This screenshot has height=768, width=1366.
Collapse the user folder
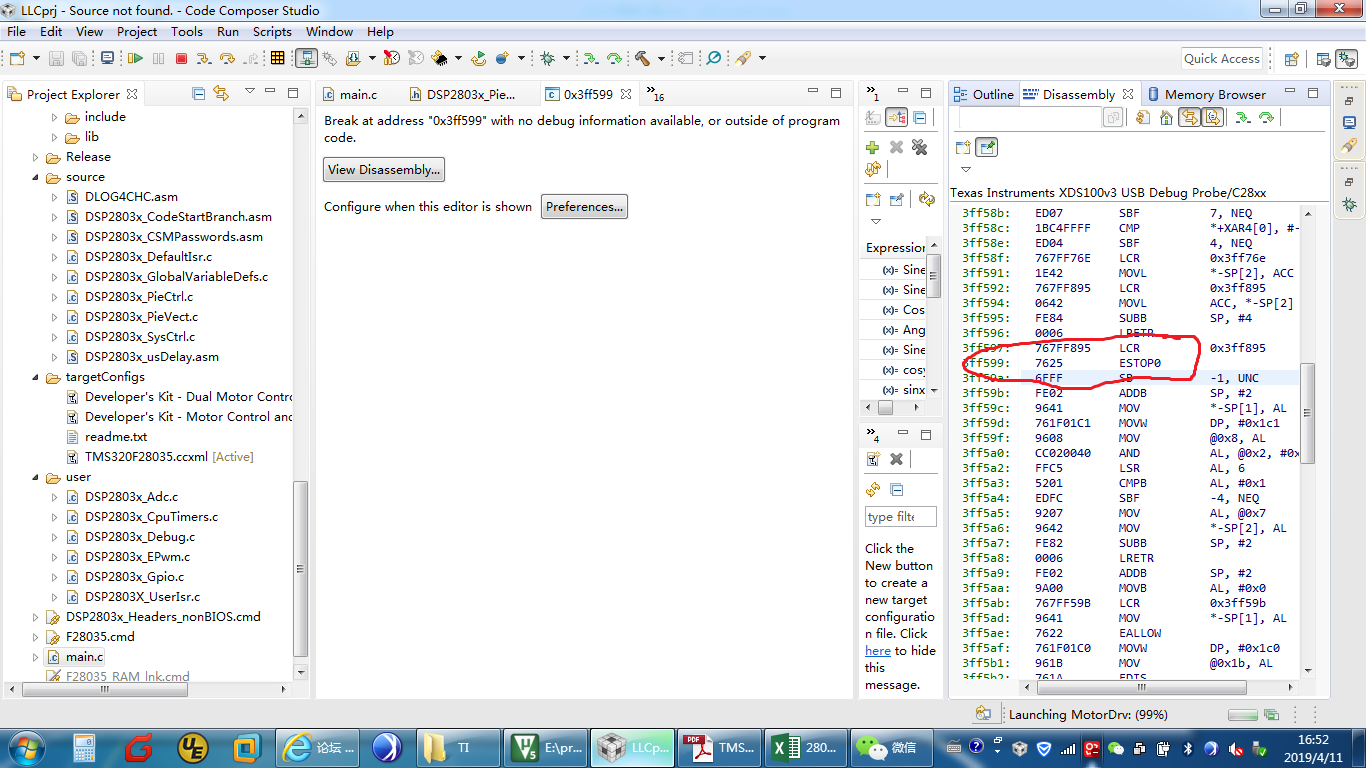click(36, 477)
